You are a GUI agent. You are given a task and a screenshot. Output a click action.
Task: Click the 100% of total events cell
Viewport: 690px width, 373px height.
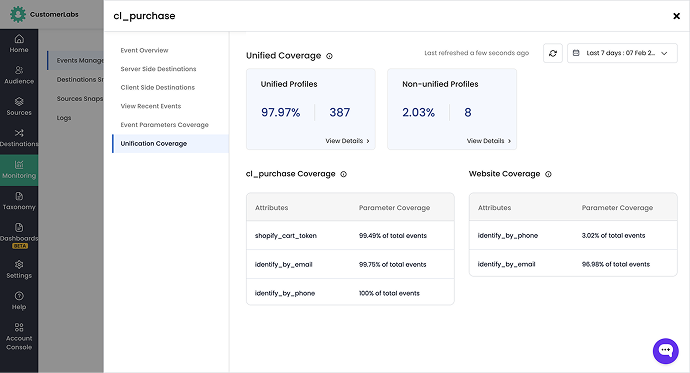[x=389, y=293]
